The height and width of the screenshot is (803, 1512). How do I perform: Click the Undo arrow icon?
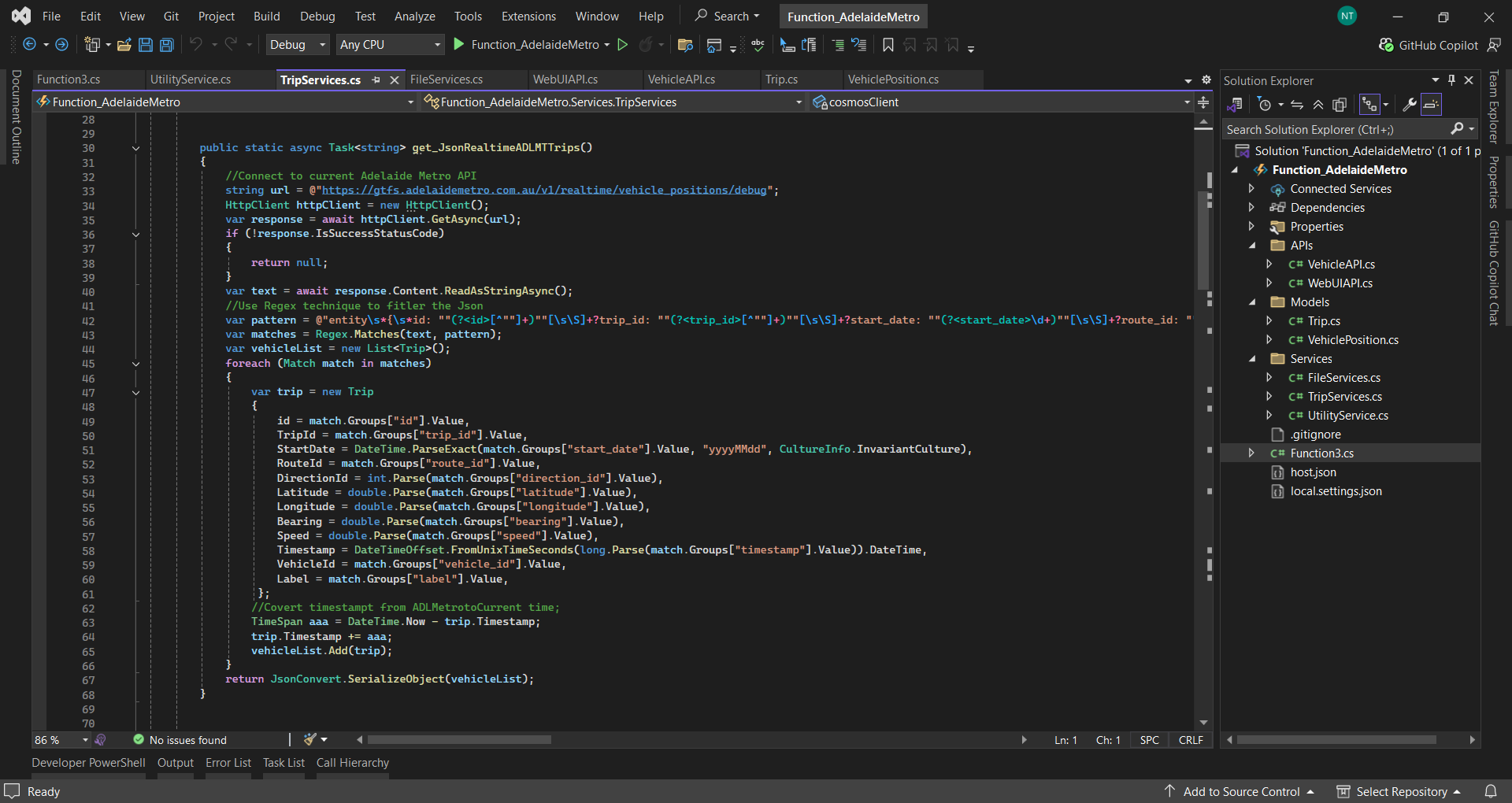[197, 45]
